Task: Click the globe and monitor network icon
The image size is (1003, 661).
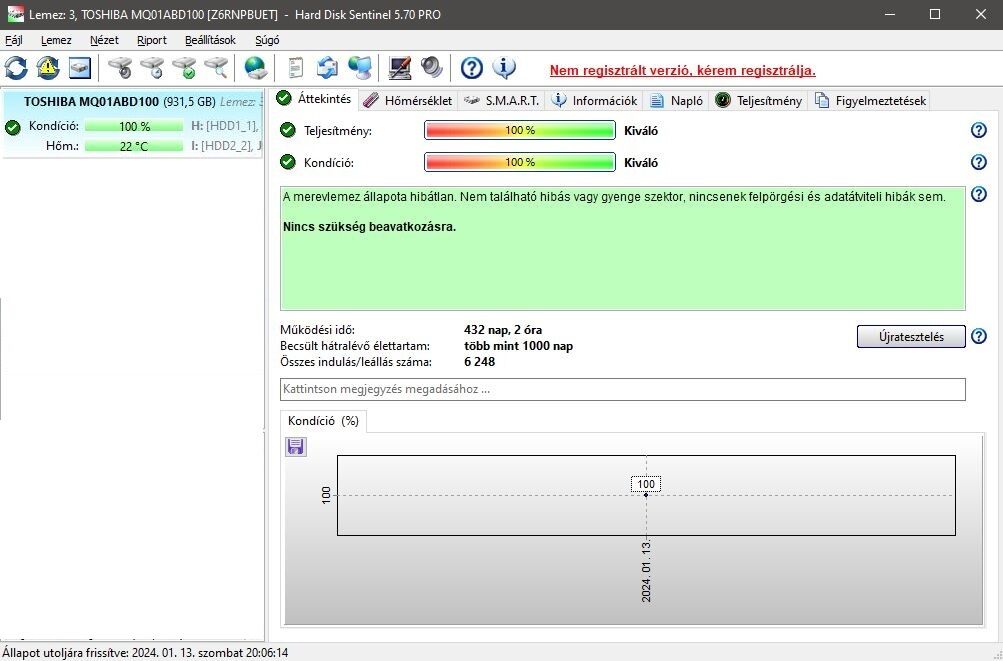Action: tap(359, 68)
